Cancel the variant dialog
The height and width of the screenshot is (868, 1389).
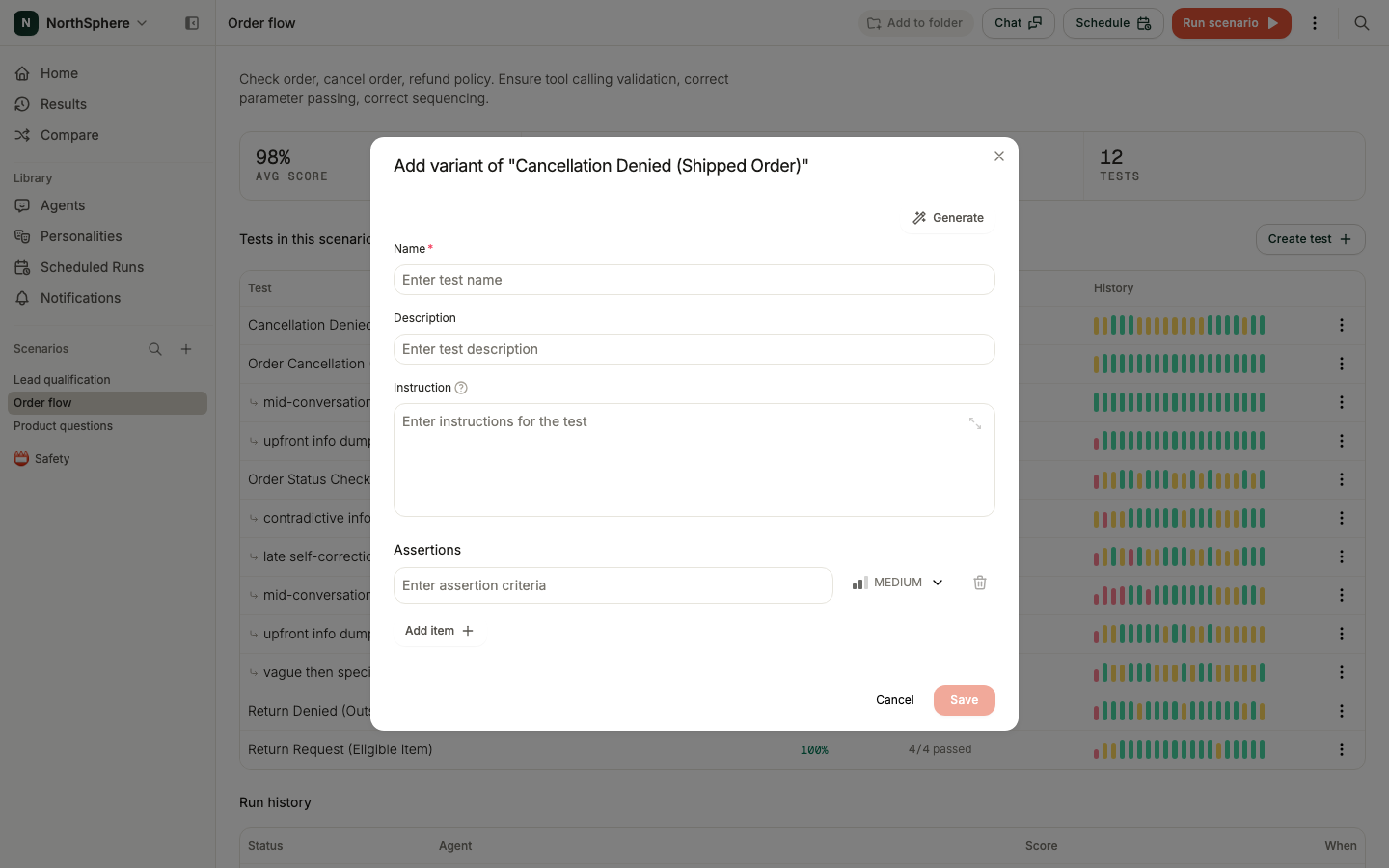pos(895,700)
